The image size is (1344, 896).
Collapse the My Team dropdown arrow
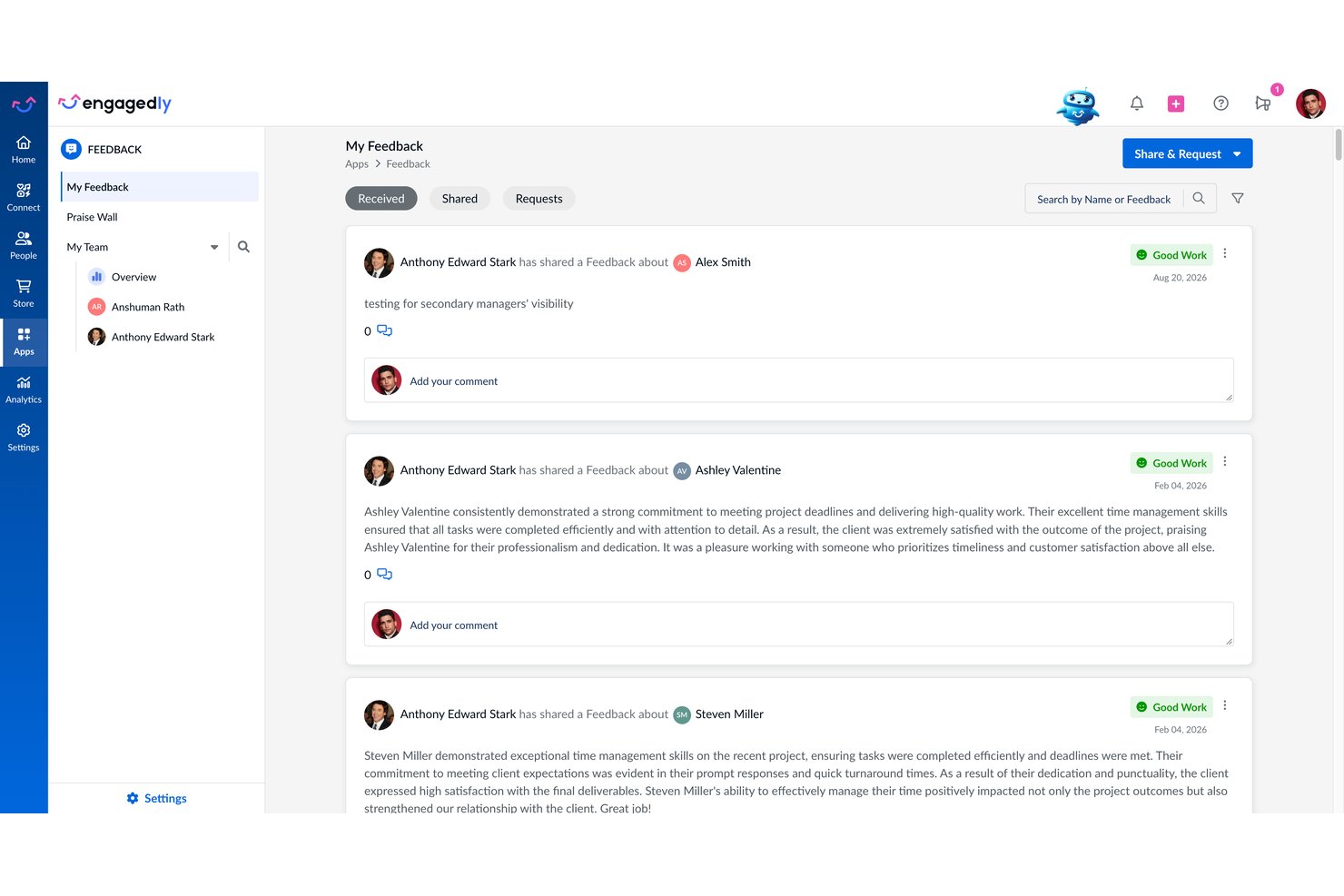(214, 247)
